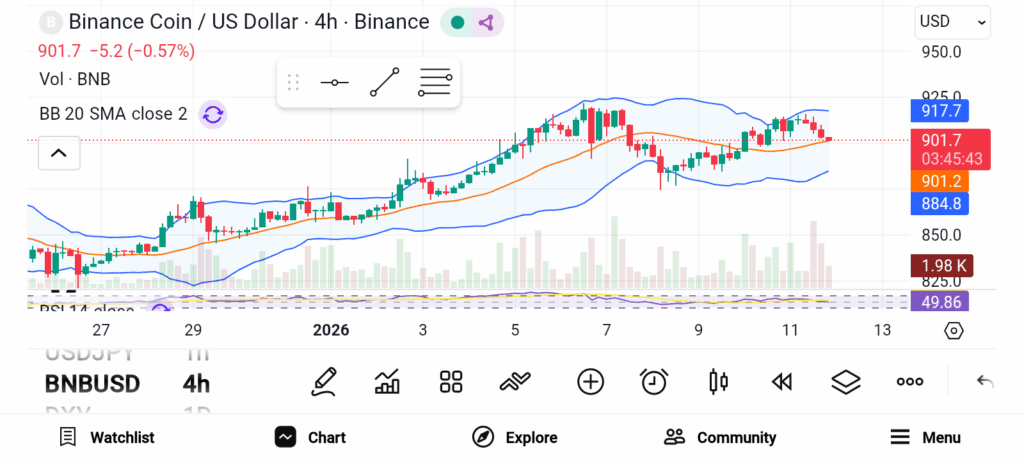Open the Indicators chart icon
Viewport: 1024px width, 461px height.
pyautogui.click(x=387, y=381)
